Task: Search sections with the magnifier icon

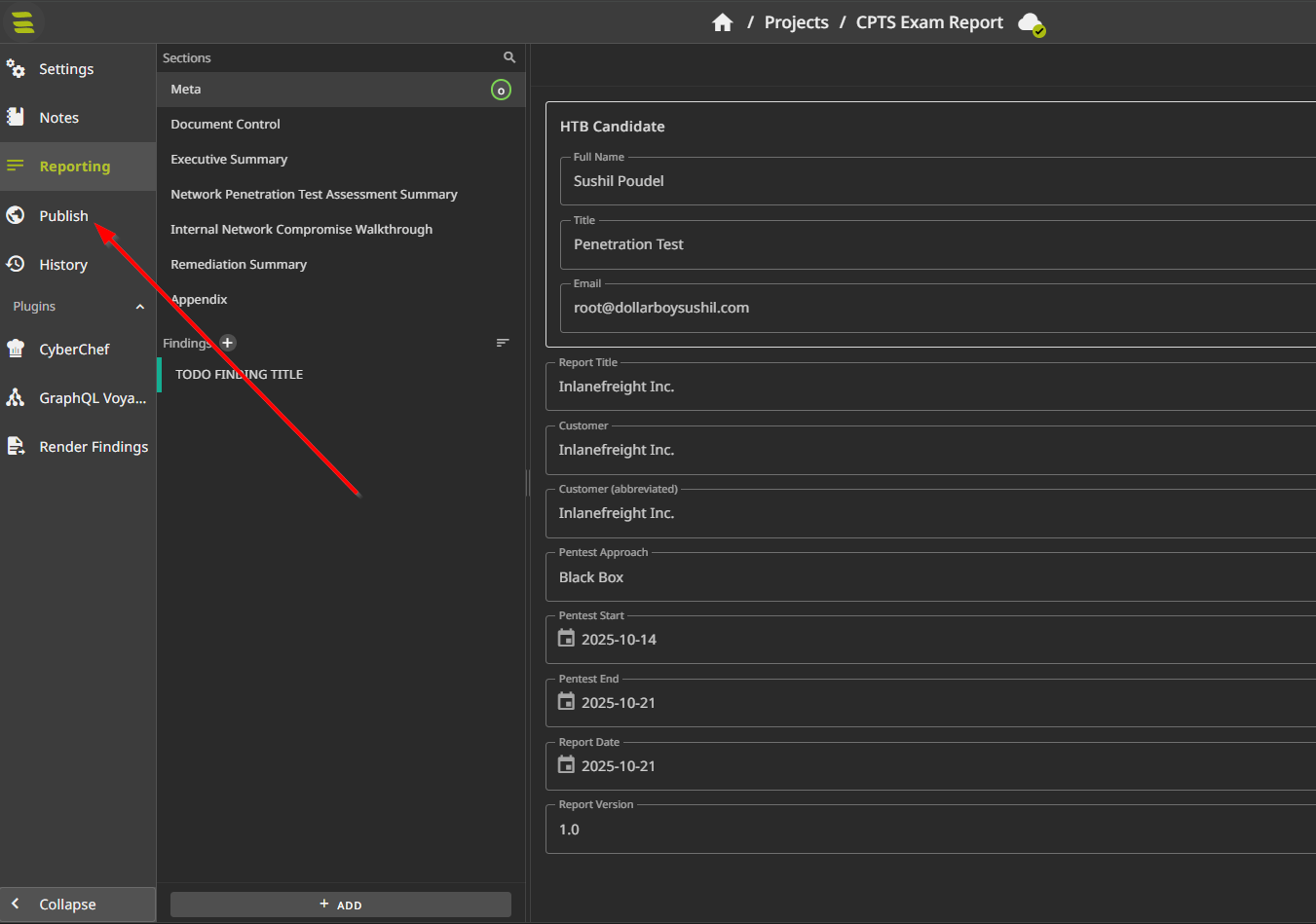Action: [509, 57]
